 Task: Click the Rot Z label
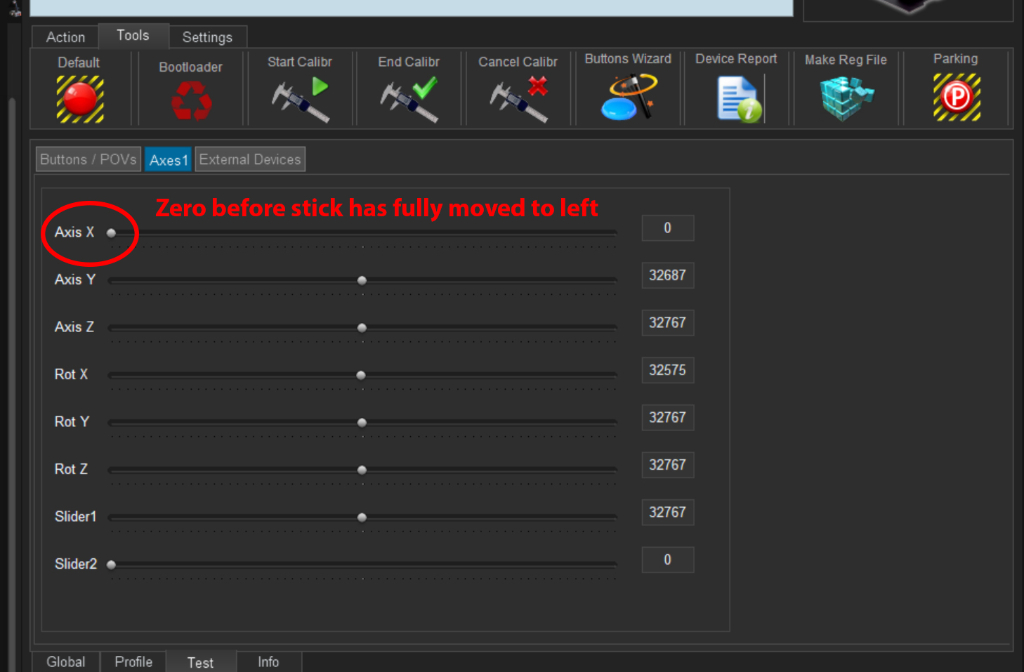(x=71, y=469)
